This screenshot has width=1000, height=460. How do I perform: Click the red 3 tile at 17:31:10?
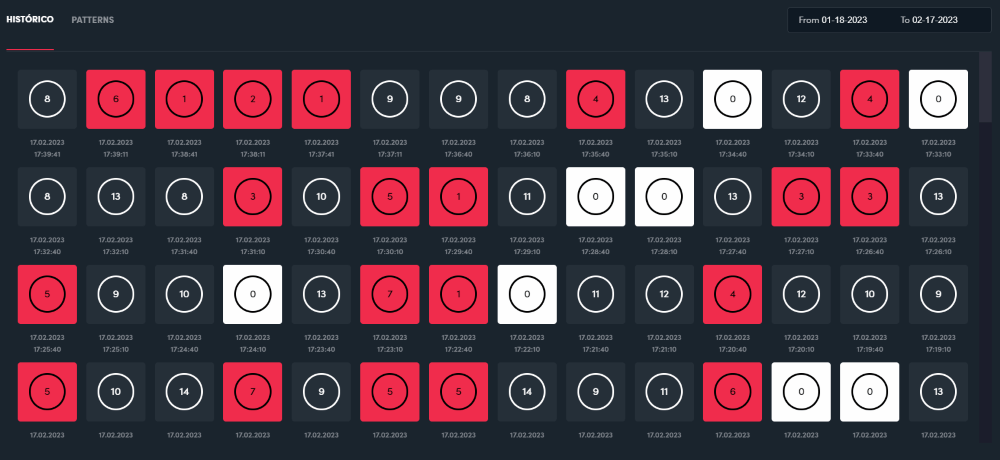(x=253, y=197)
